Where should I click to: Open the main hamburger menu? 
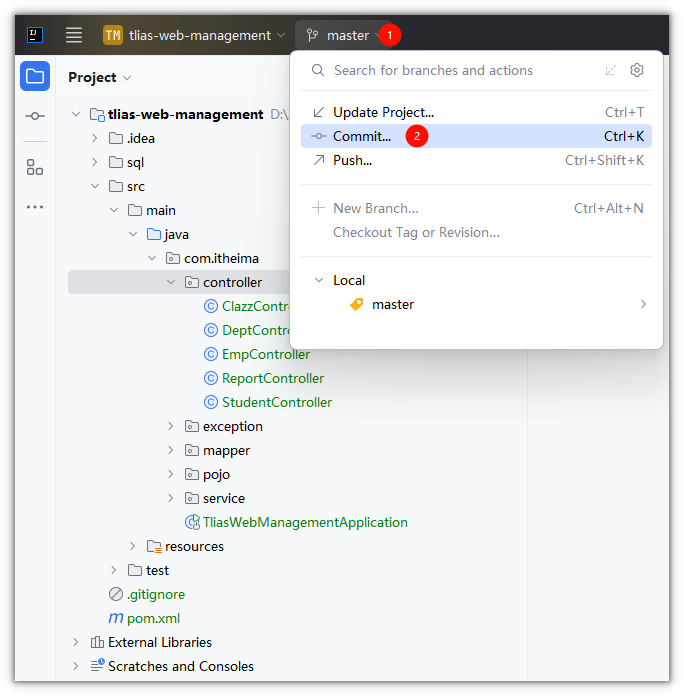point(74,35)
